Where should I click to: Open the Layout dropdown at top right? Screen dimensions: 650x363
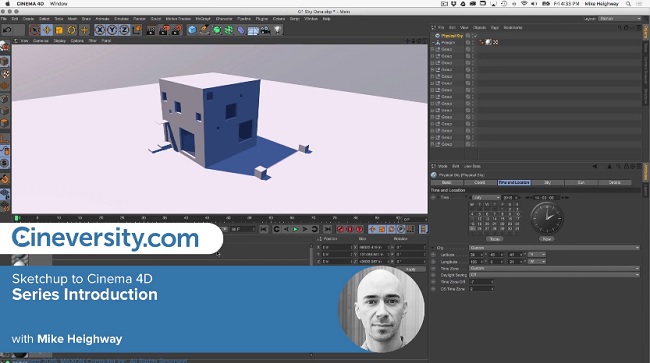620,19
